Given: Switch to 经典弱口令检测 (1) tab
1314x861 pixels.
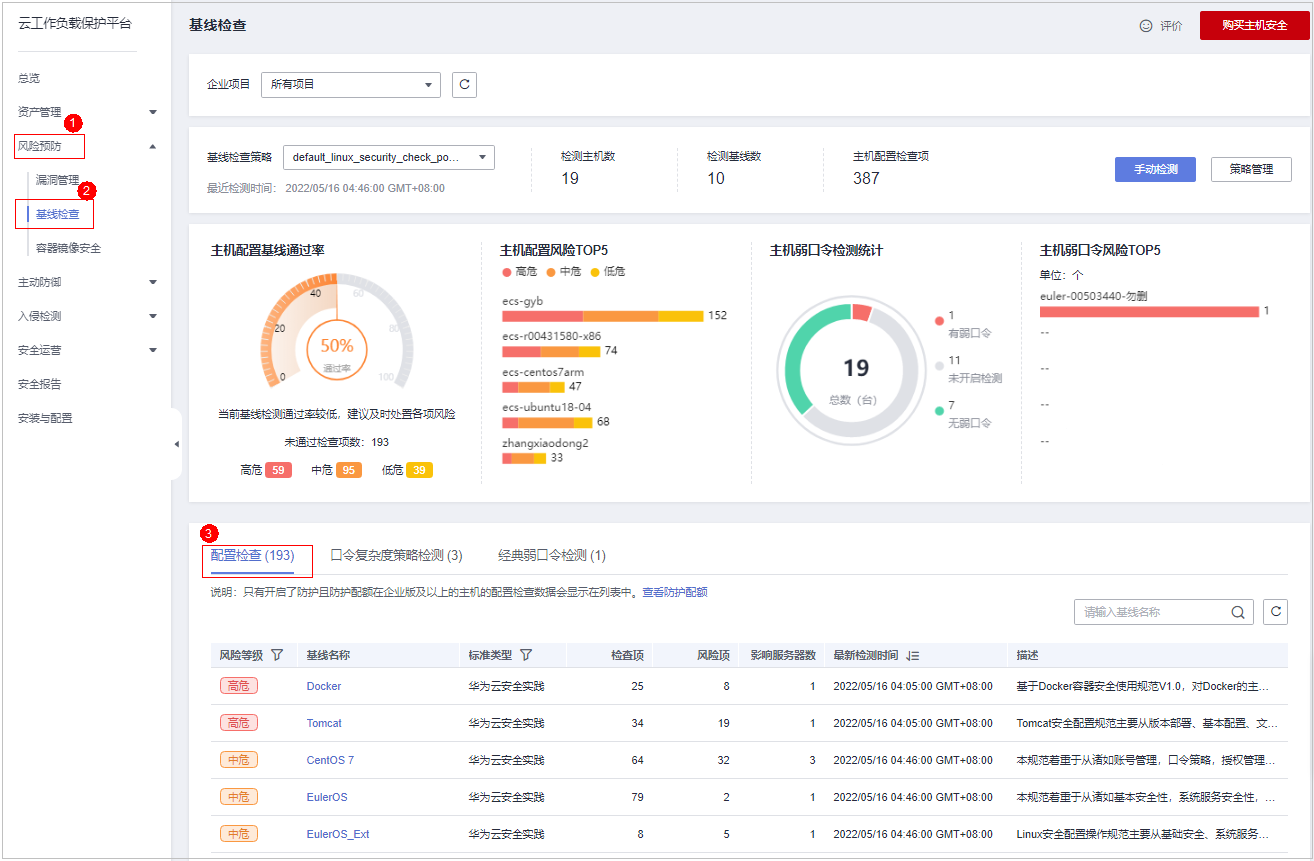Looking at the screenshot, I should (x=552, y=555).
